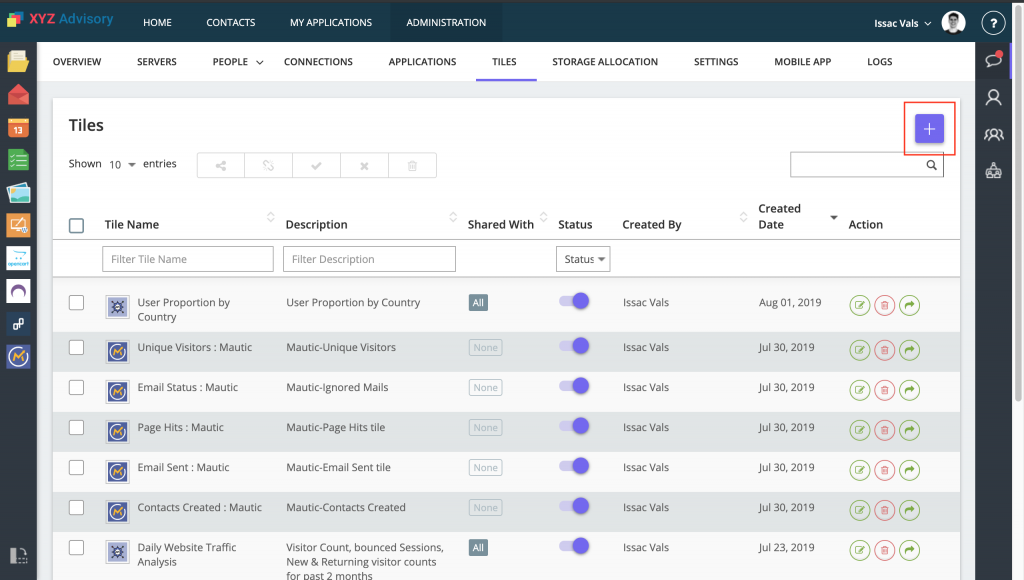1024x580 pixels.
Task: Click the purple plus add tile button
Action: point(929,129)
